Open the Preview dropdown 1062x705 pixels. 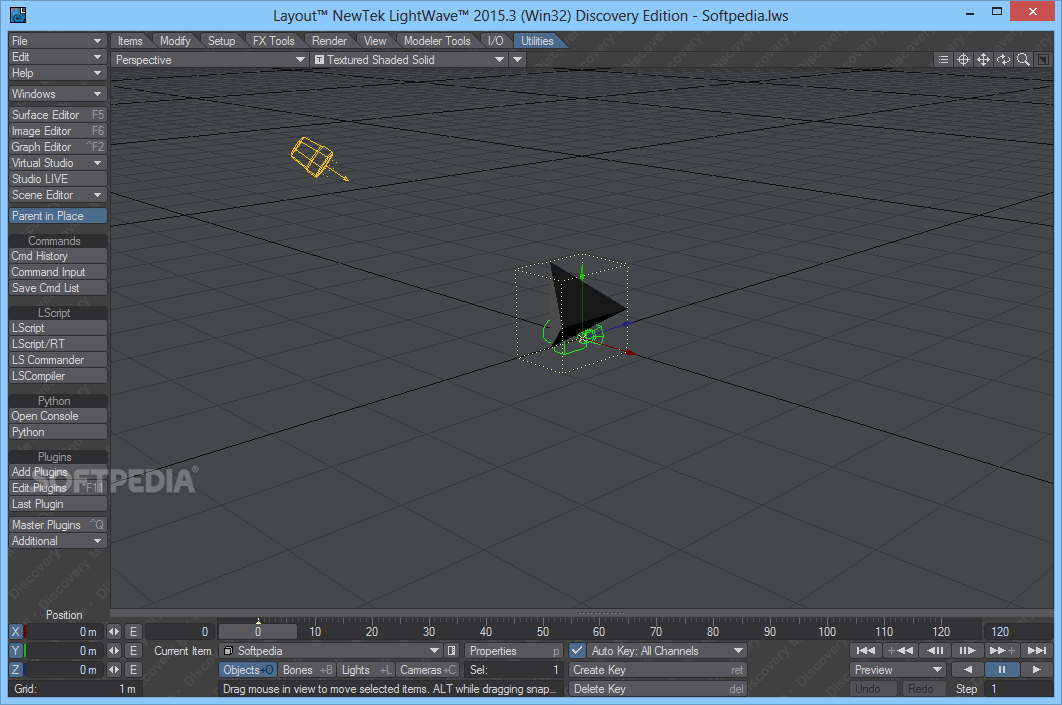pyautogui.click(x=898, y=669)
